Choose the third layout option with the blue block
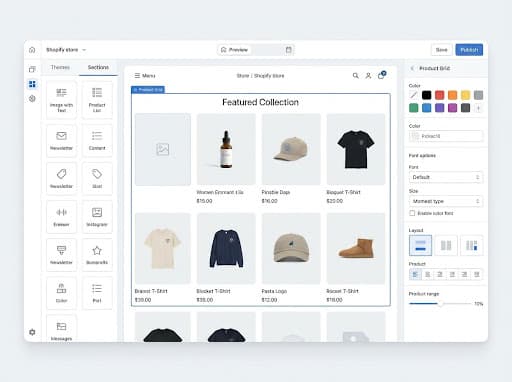This screenshot has height=382, width=512. click(x=471, y=245)
